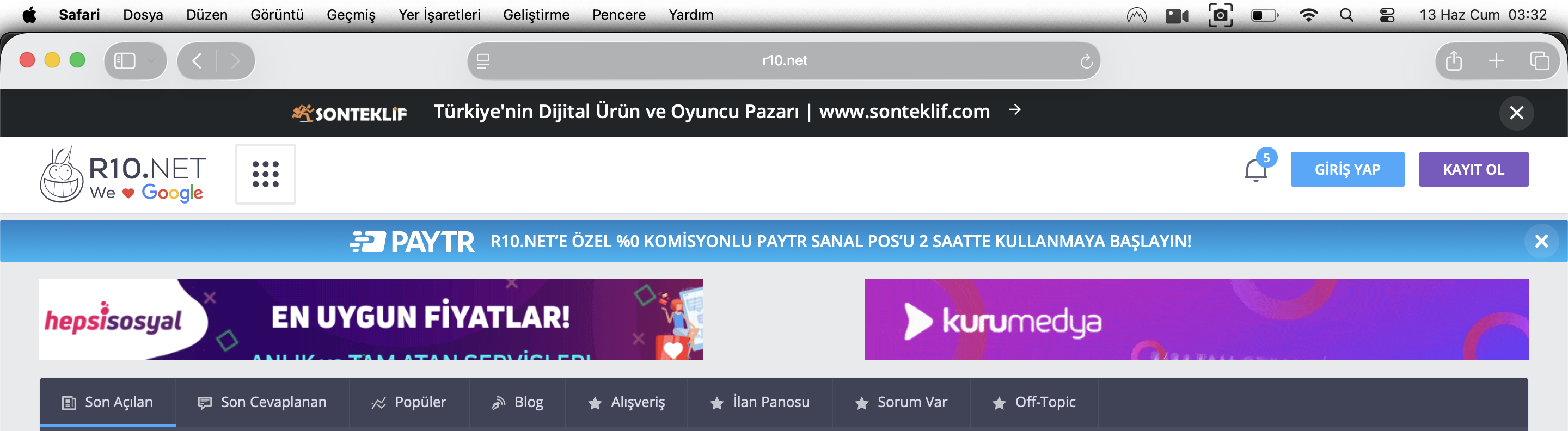Screen dimensions: 1568x431
Task: Open the Geçmiş menu
Action: 351,15
